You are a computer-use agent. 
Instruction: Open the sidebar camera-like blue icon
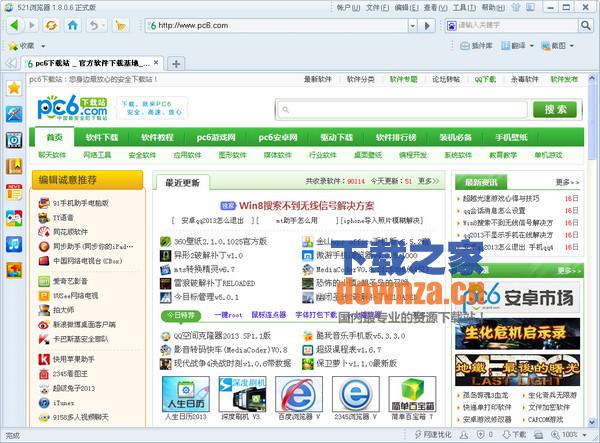(x=14, y=140)
